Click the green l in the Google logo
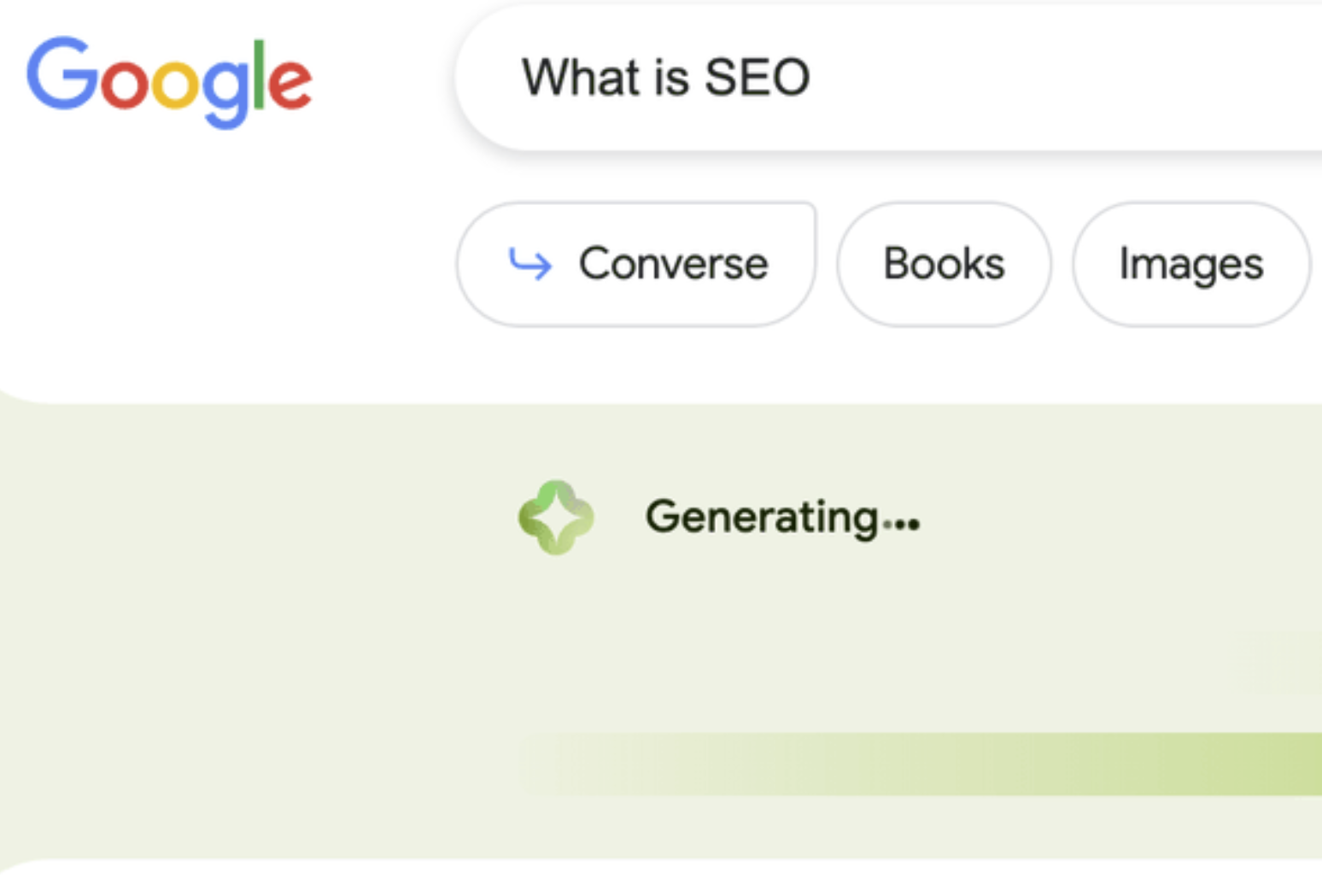 260,73
